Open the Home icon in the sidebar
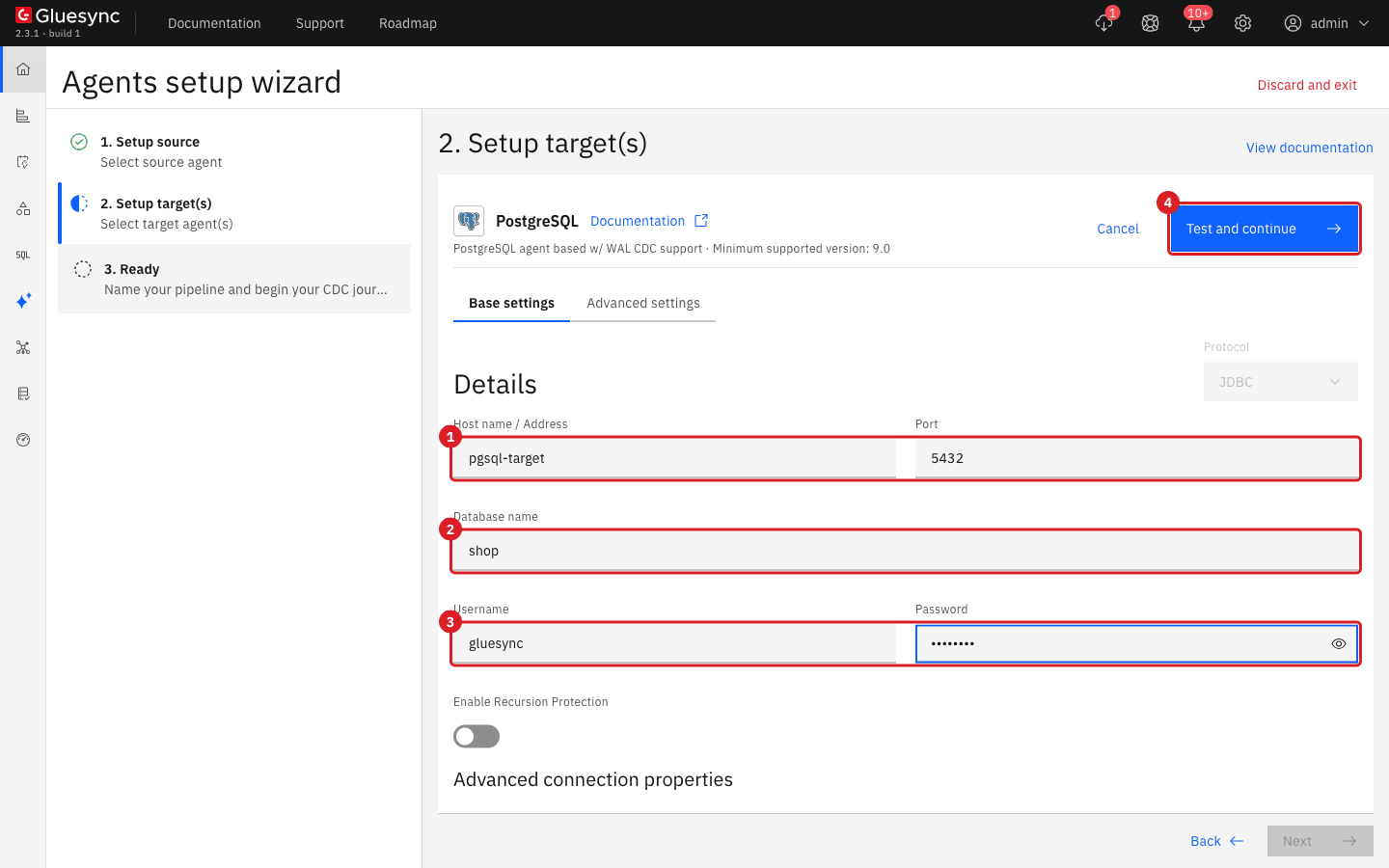The width and height of the screenshot is (1389, 868). [x=23, y=69]
